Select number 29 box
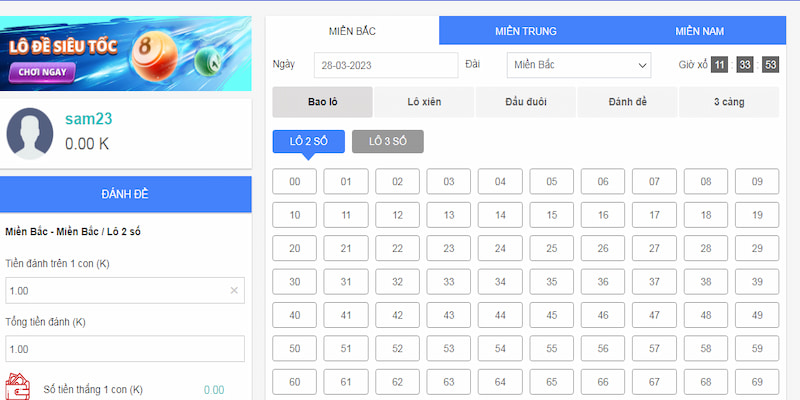Screen dimensions: 800x400 pos(757,248)
